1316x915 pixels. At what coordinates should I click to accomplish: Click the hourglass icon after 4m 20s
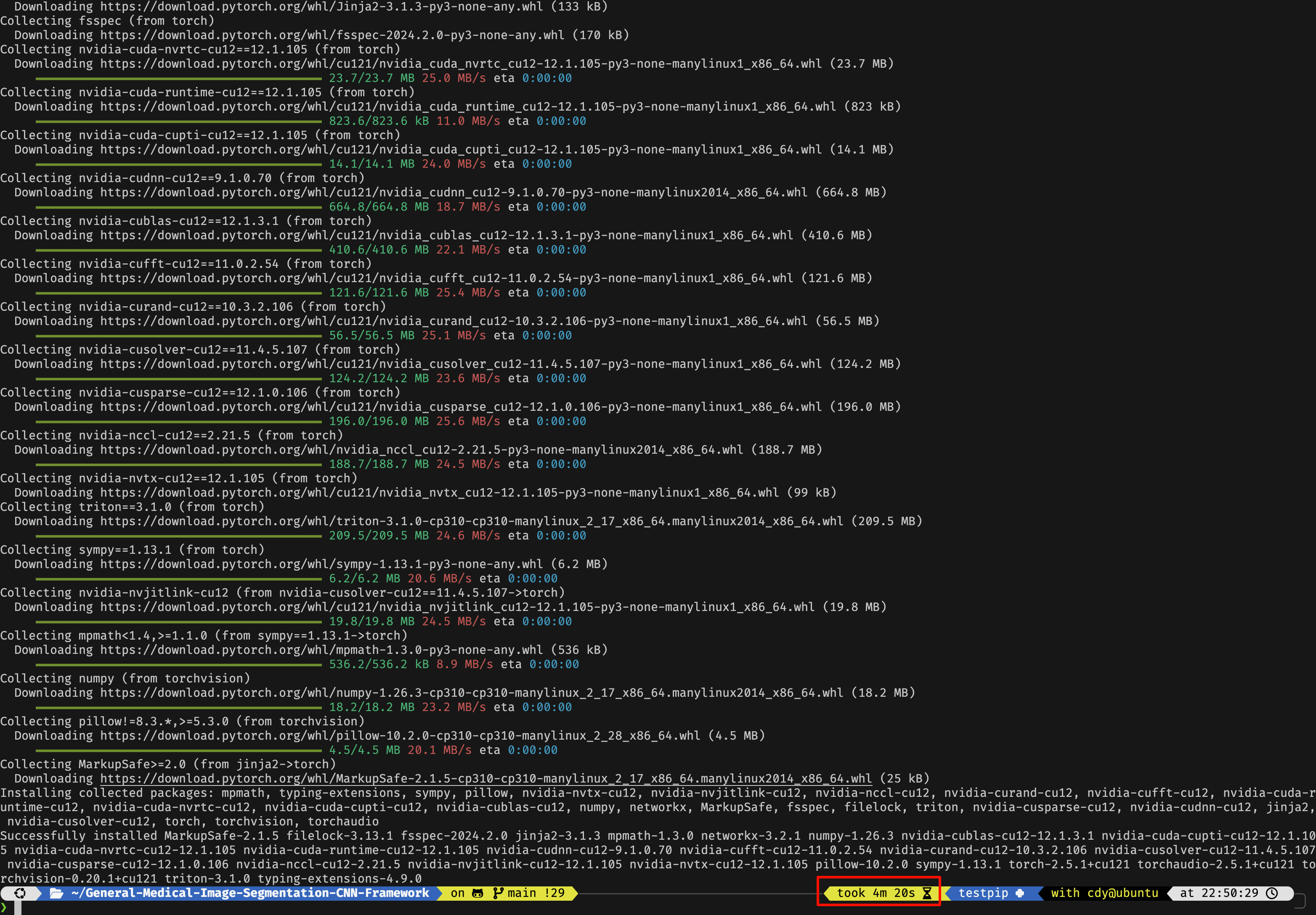coord(927,893)
